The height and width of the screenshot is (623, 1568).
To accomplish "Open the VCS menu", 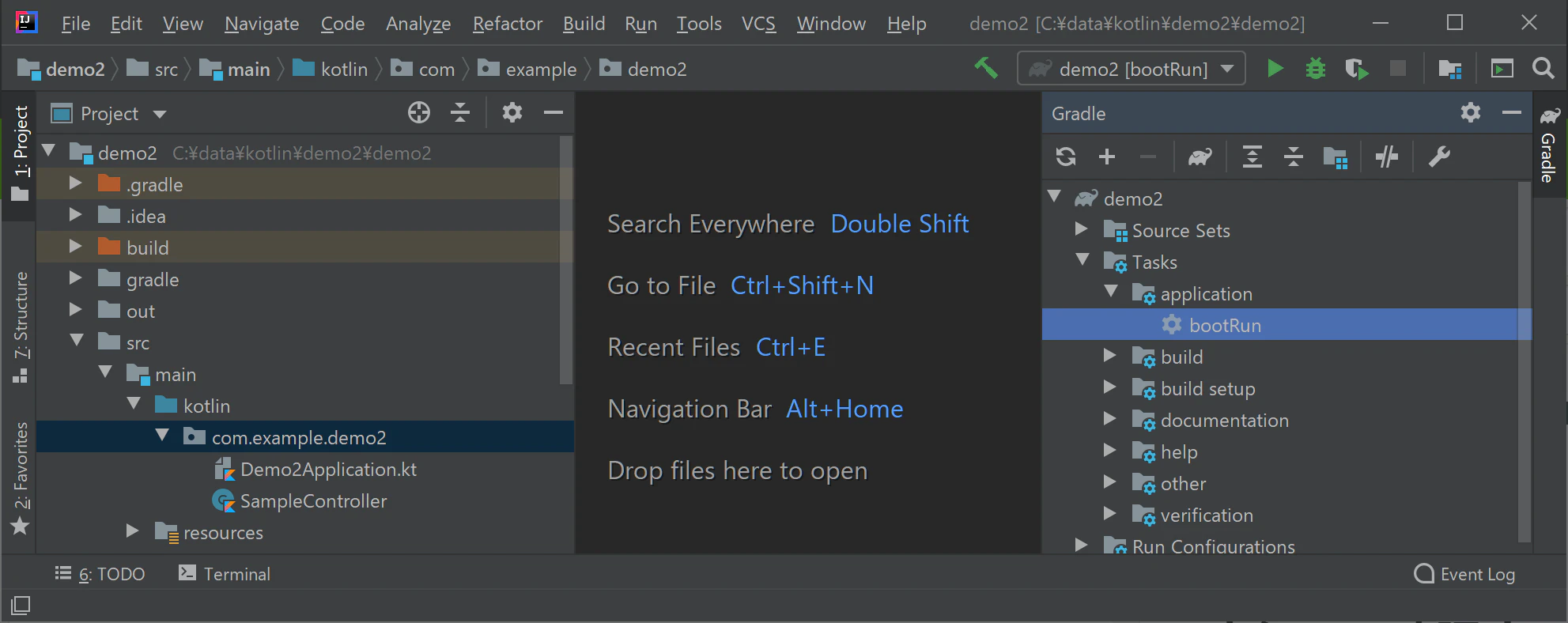I will pyautogui.click(x=758, y=24).
